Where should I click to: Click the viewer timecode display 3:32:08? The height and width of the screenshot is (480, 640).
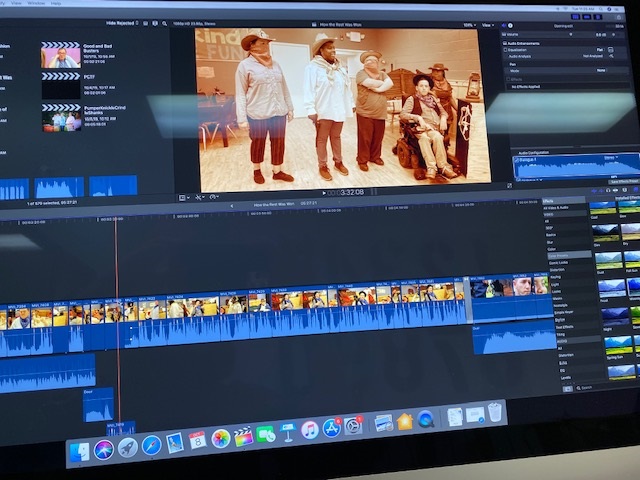[346, 192]
